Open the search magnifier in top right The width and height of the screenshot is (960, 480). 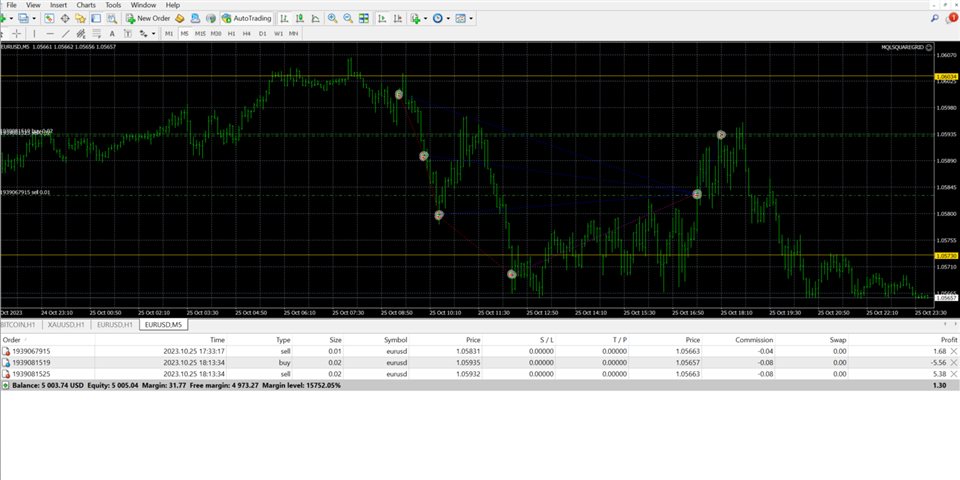(934, 18)
